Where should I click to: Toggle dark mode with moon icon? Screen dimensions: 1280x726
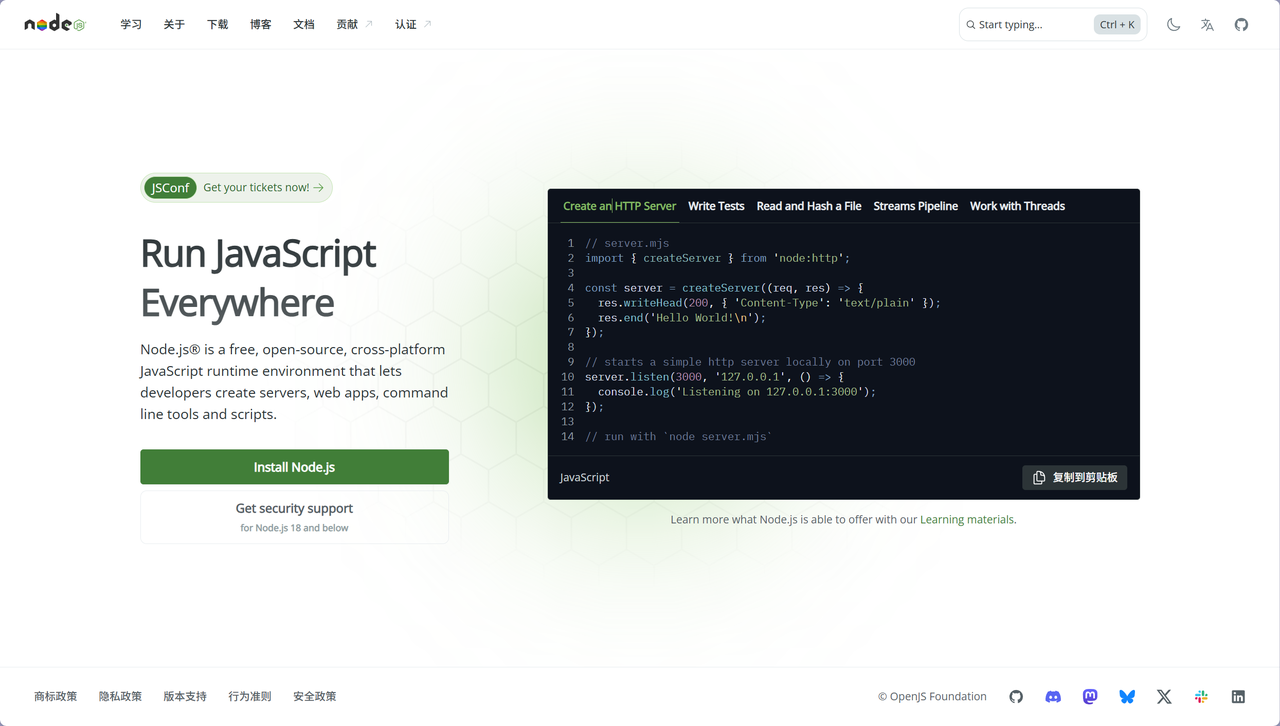(x=1173, y=25)
